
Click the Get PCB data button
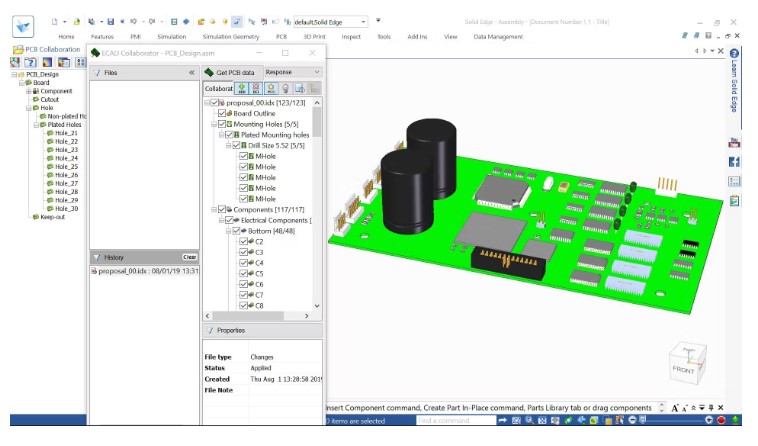pyautogui.click(x=228, y=72)
